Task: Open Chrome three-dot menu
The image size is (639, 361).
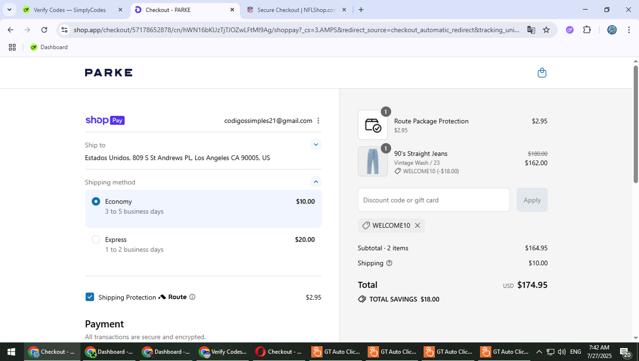Action: [628, 30]
